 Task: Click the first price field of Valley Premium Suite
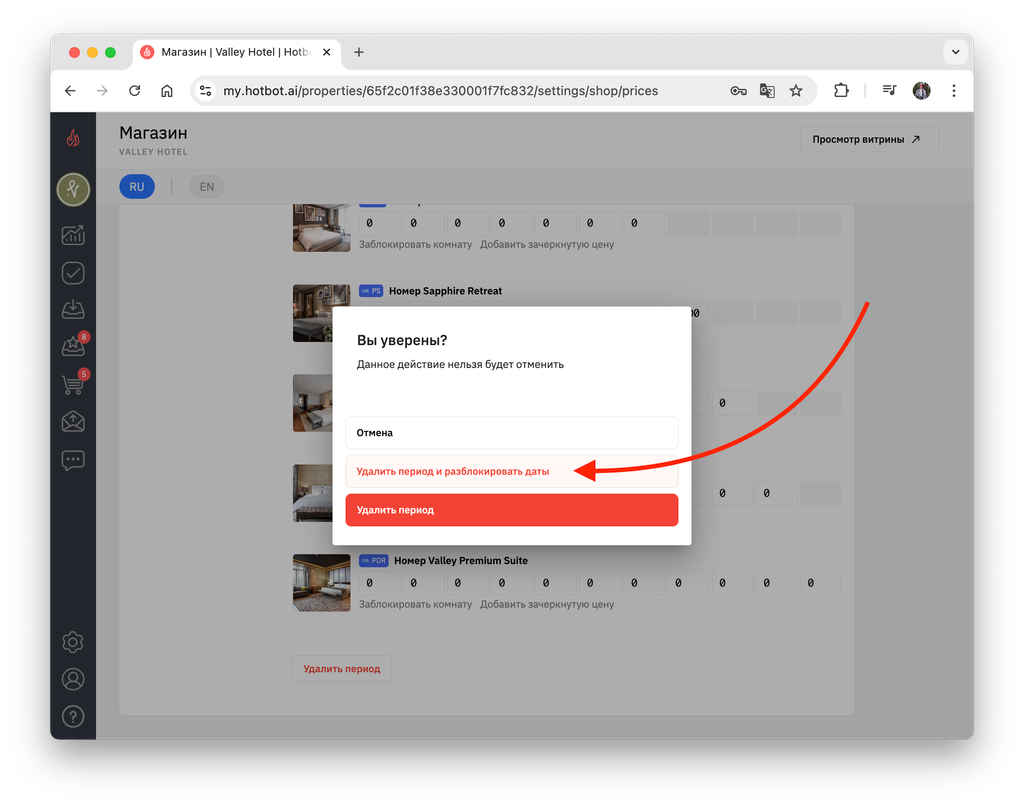[x=379, y=583]
